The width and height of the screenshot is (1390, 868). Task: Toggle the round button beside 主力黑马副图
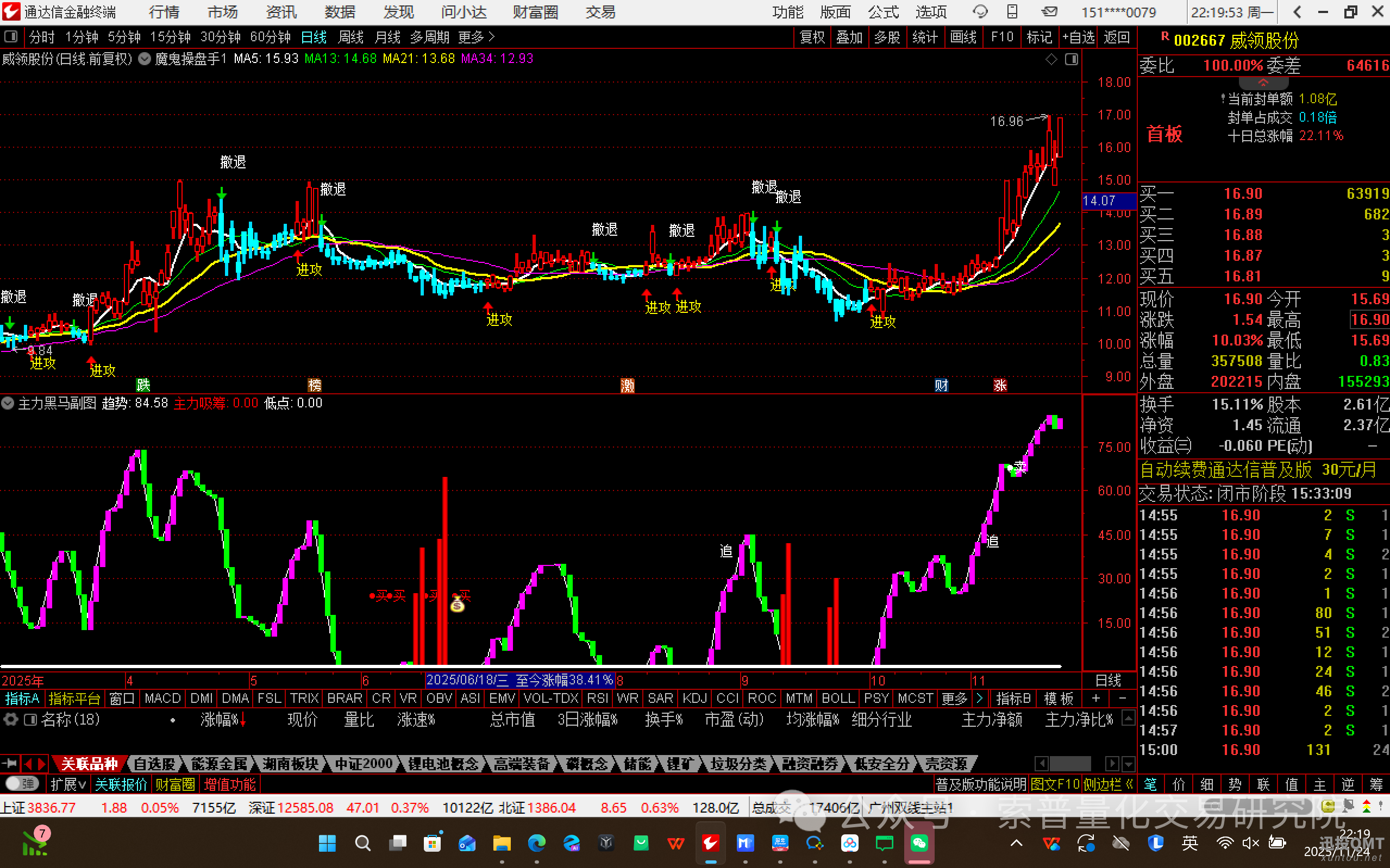tap(8, 403)
